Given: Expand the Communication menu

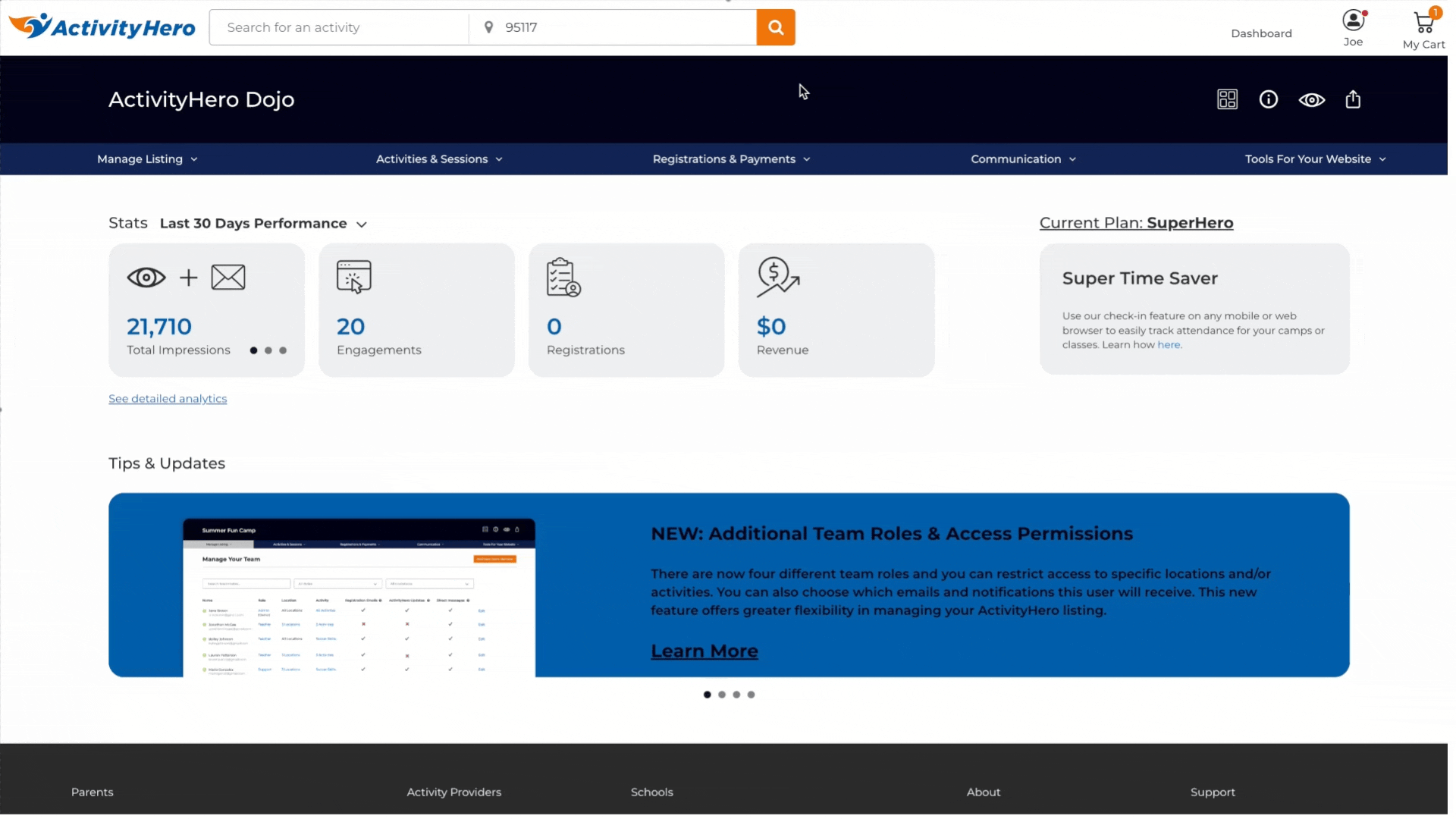Looking at the screenshot, I should [x=1023, y=159].
